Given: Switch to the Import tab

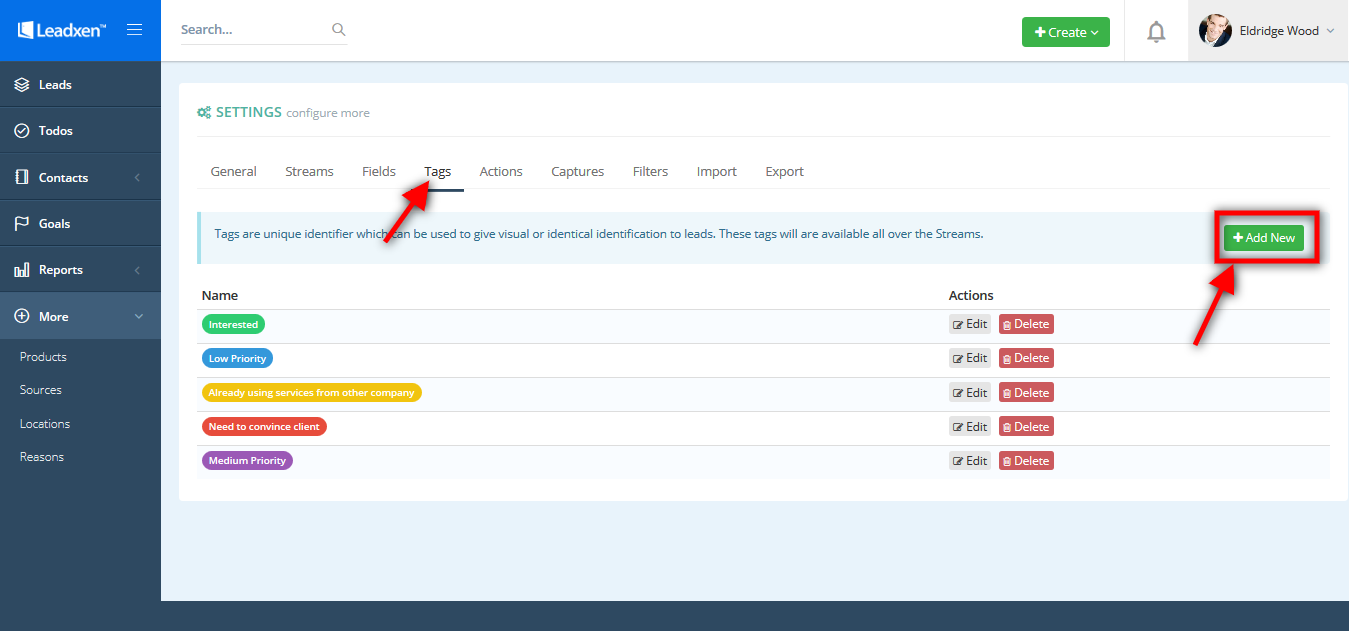Looking at the screenshot, I should point(717,172).
